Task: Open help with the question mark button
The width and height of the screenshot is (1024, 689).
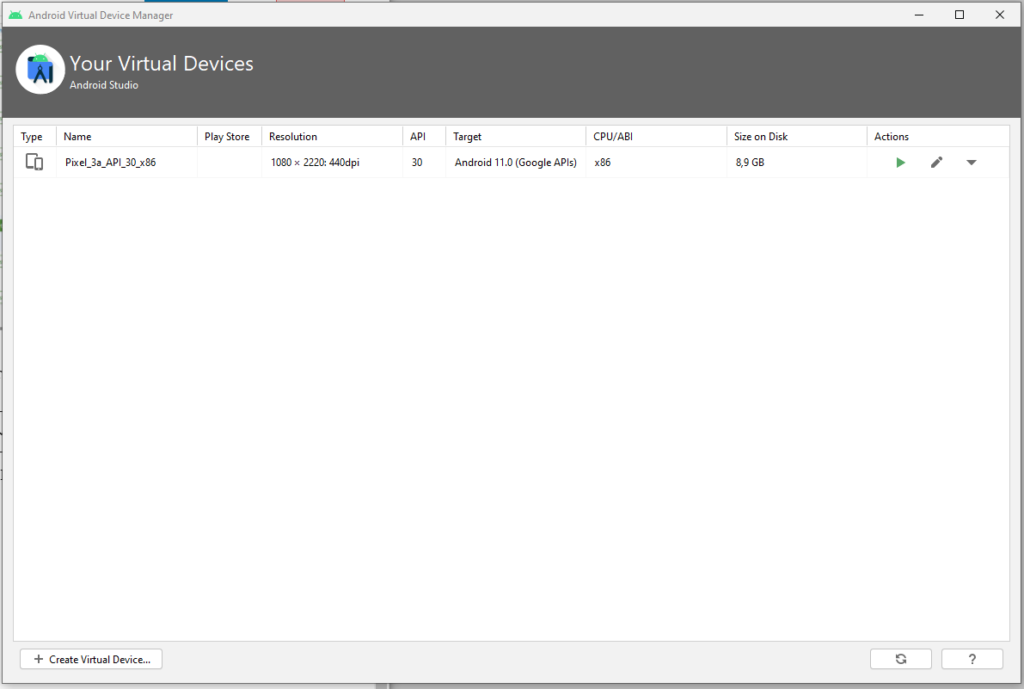Action: (x=972, y=659)
